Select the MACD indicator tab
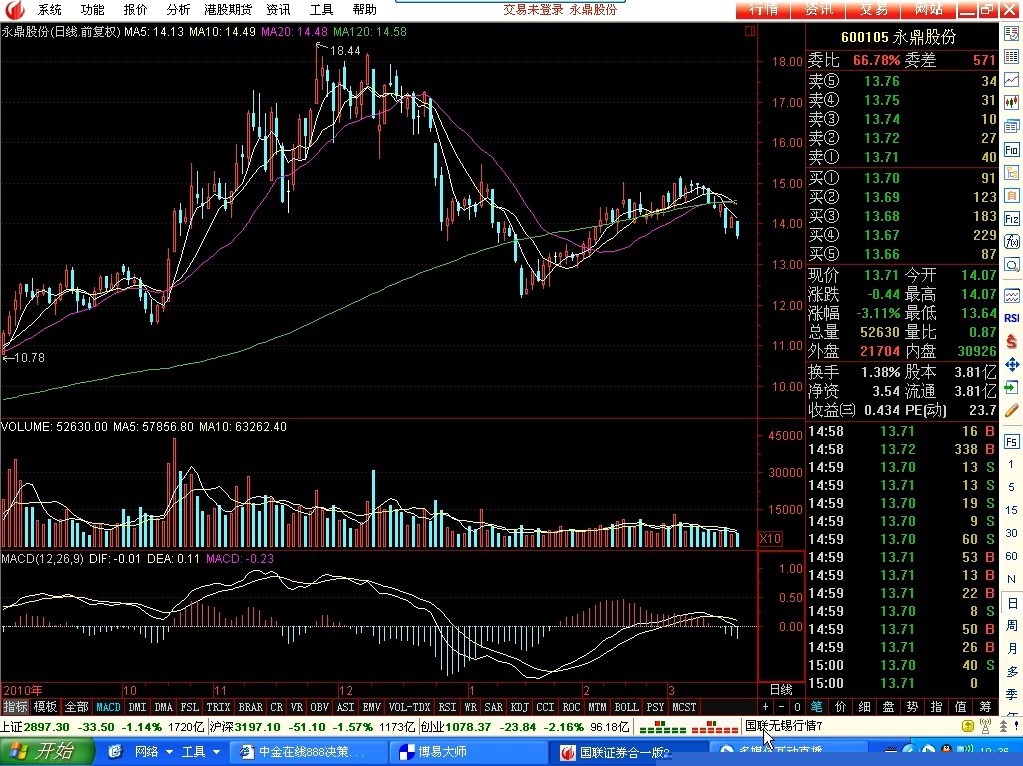Screen dimensions: 1023x766 (x=108, y=707)
